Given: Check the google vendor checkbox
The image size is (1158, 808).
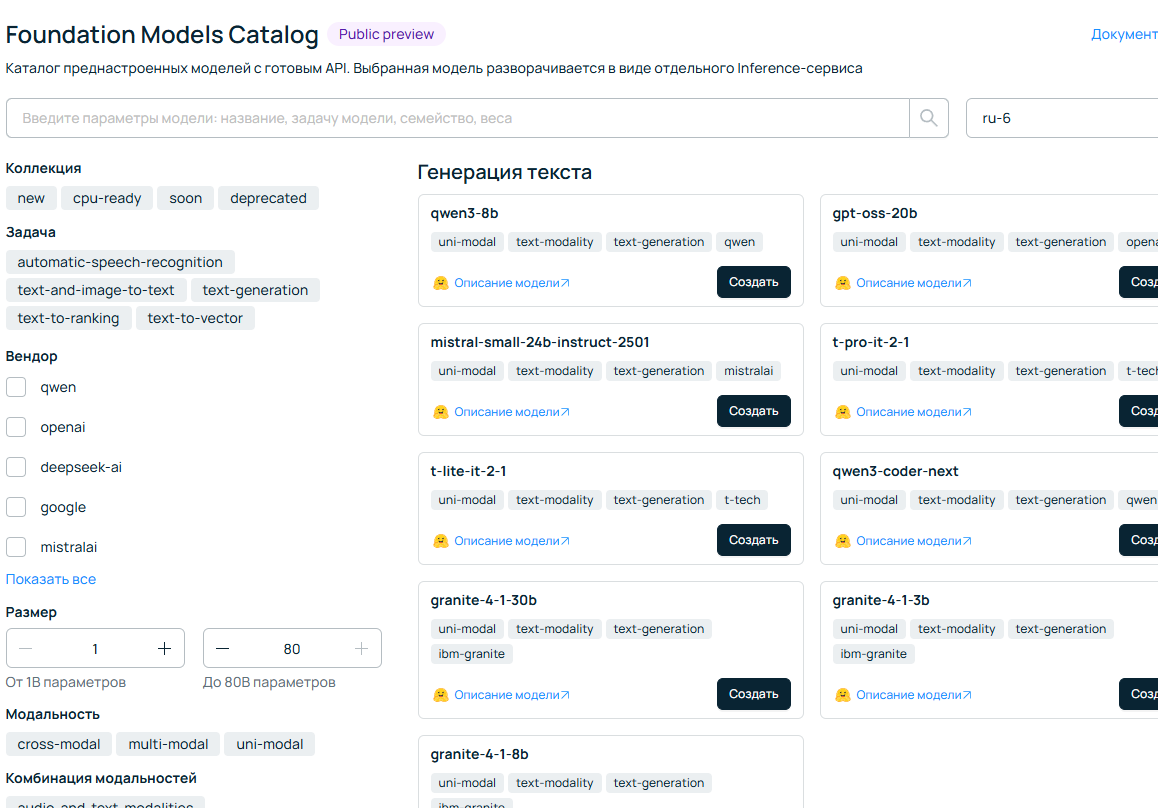Looking at the screenshot, I should (x=16, y=507).
